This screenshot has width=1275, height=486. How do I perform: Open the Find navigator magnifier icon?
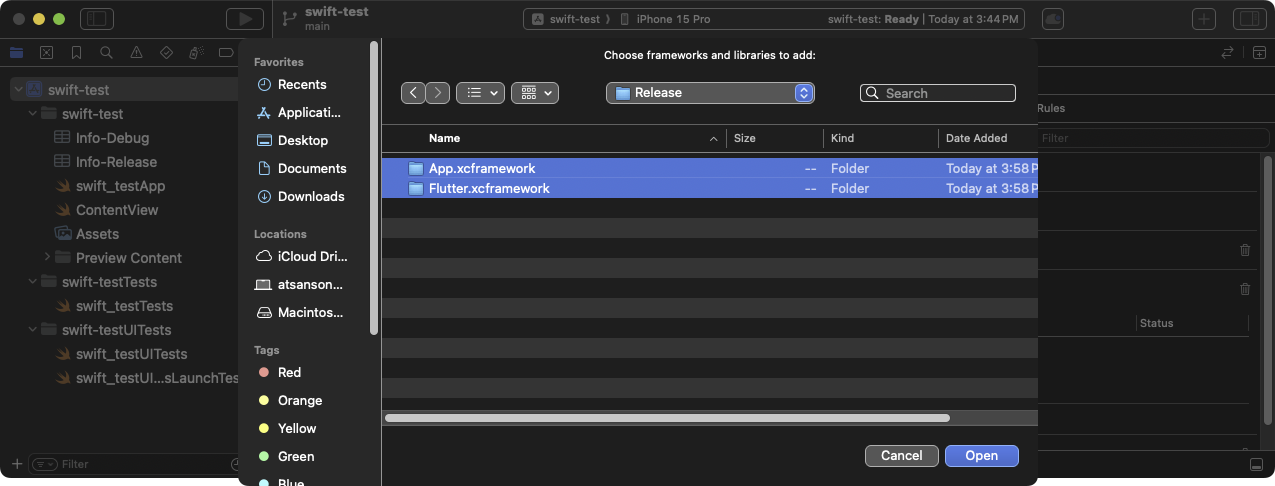coord(106,52)
